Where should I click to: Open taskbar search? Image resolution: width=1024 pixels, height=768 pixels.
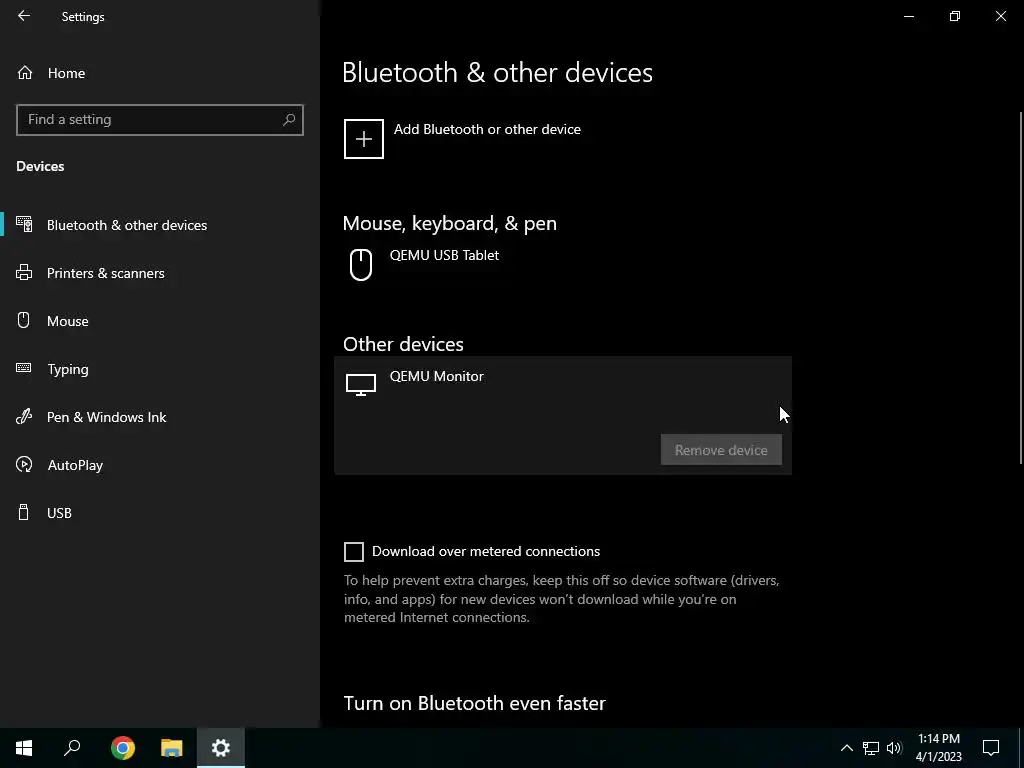(x=72, y=748)
